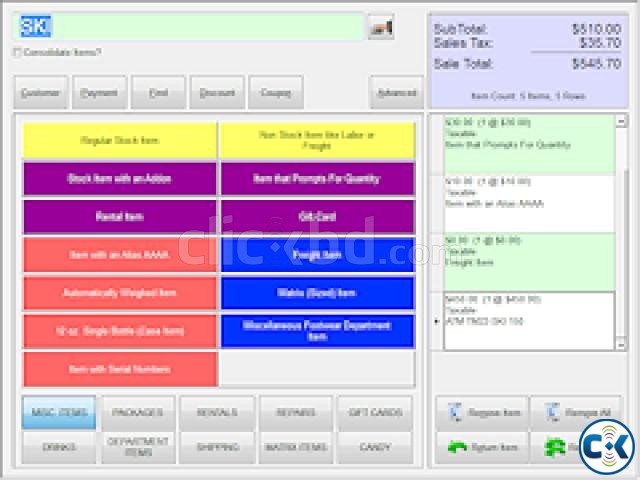
Task: Click the scan icon beside the SKU field
Action: point(380,28)
